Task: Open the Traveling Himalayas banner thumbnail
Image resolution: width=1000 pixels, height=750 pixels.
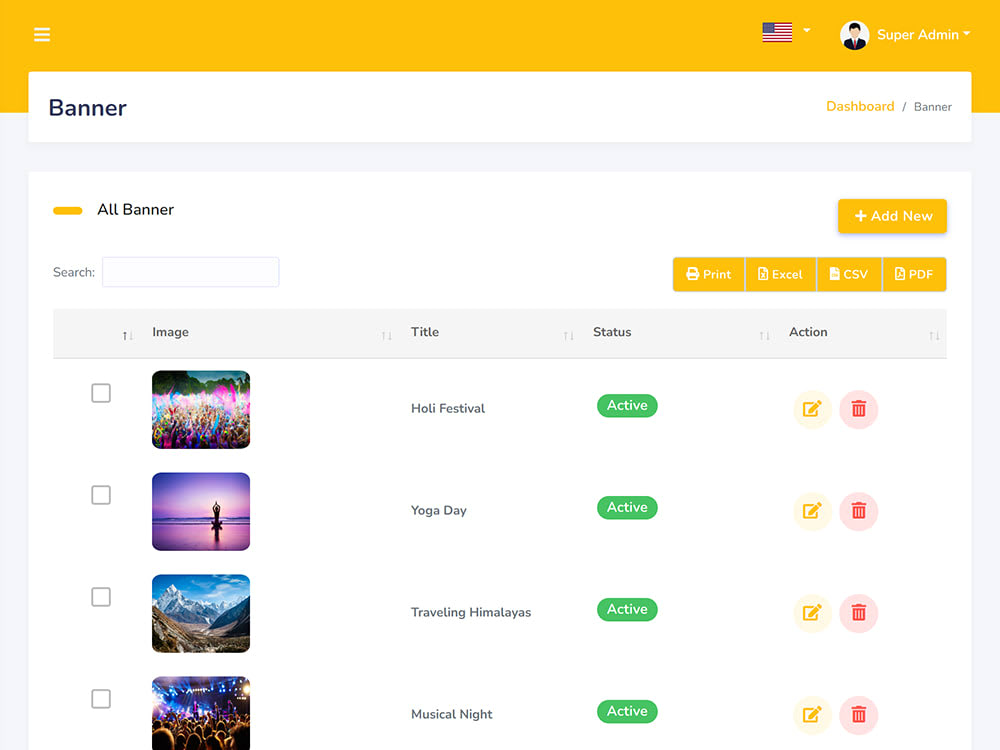Action: point(201,614)
